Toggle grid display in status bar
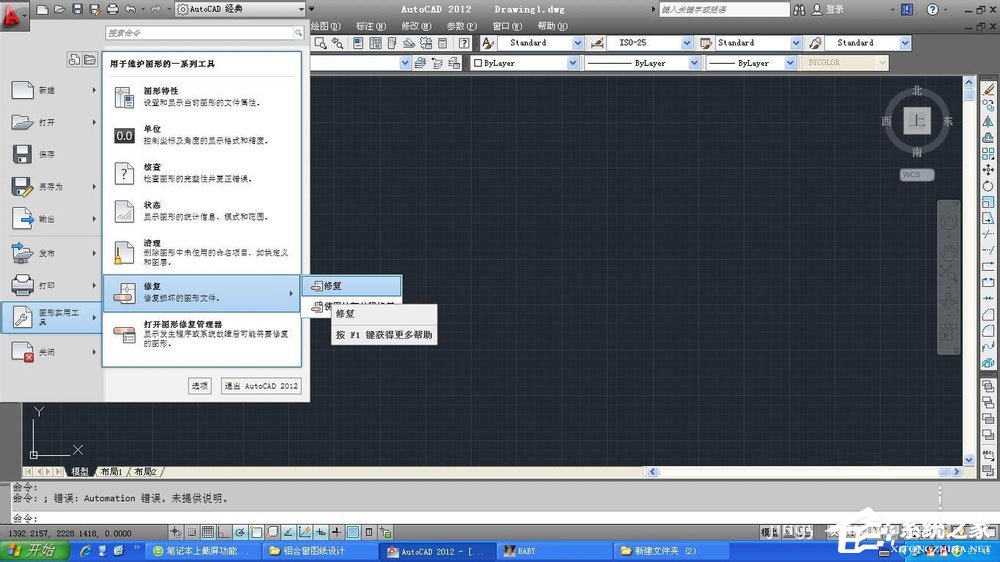The width and height of the screenshot is (1000, 562). pos(208,533)
